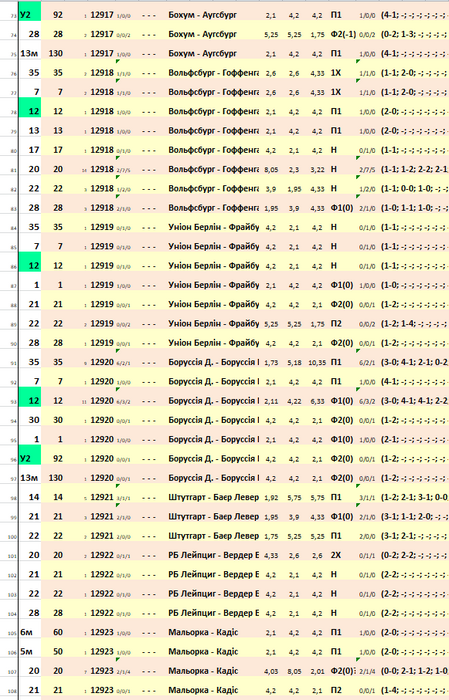Select РБ Лейпциг match cell in row 103

coord(213,594)
